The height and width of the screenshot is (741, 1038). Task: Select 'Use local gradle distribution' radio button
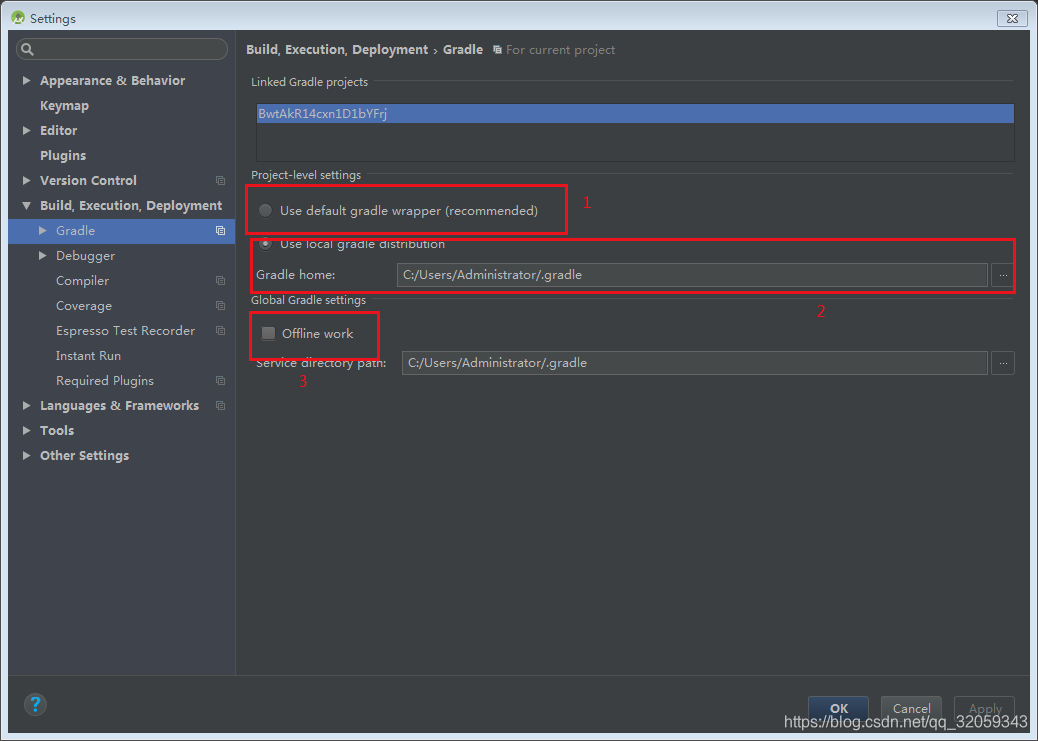pyautogui.click(x=265, y=244)
